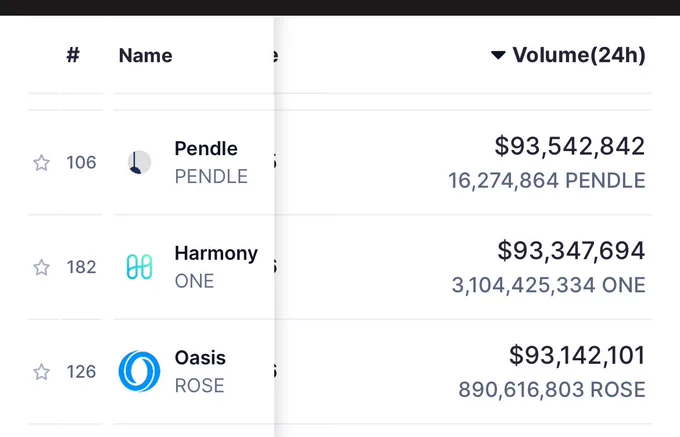Select Pendle volume $93,542,842
680x437 pixels.
point(570,146)
